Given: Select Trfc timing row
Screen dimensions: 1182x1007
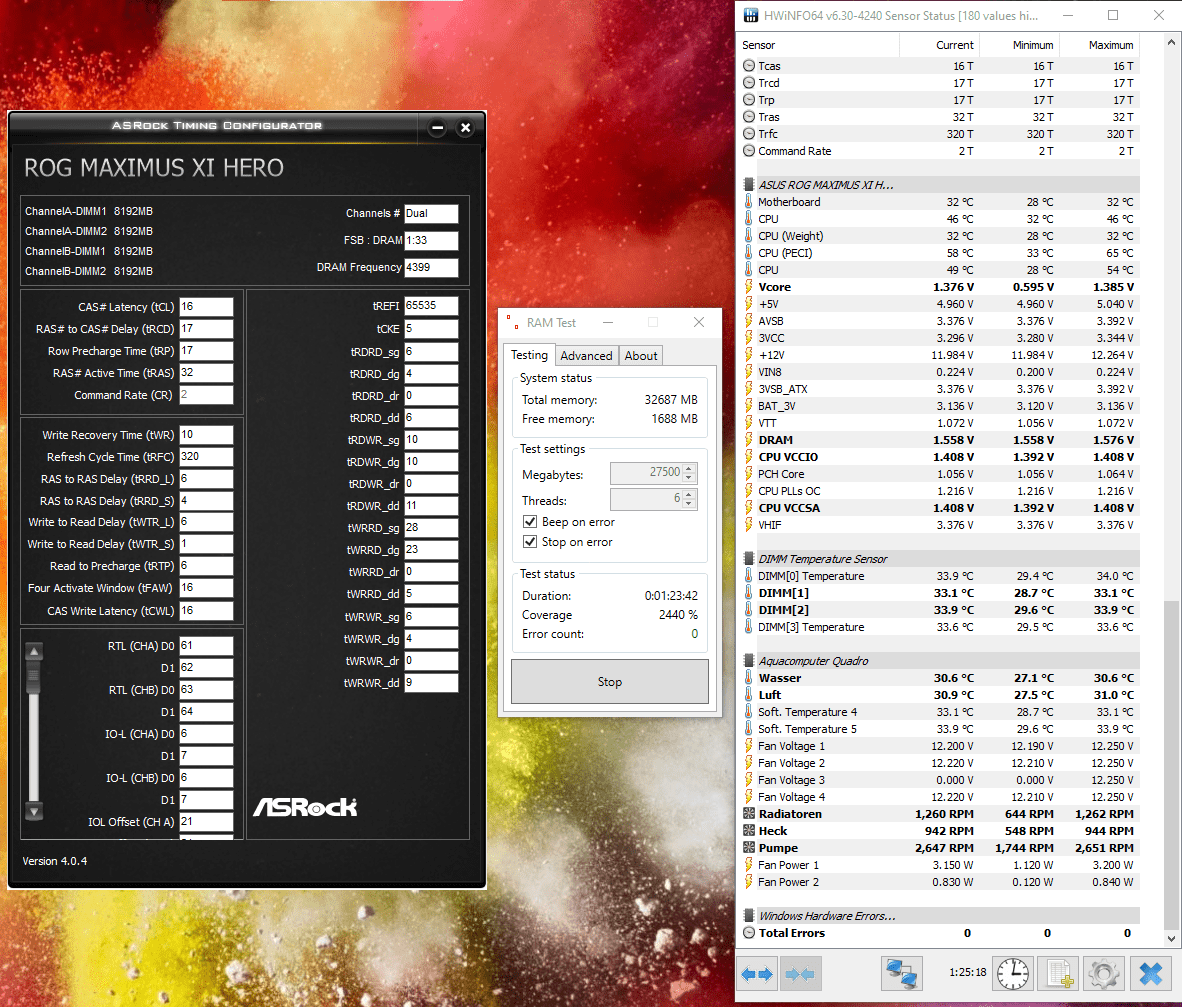Looking at the screenshot, I should tap(939, 134).
